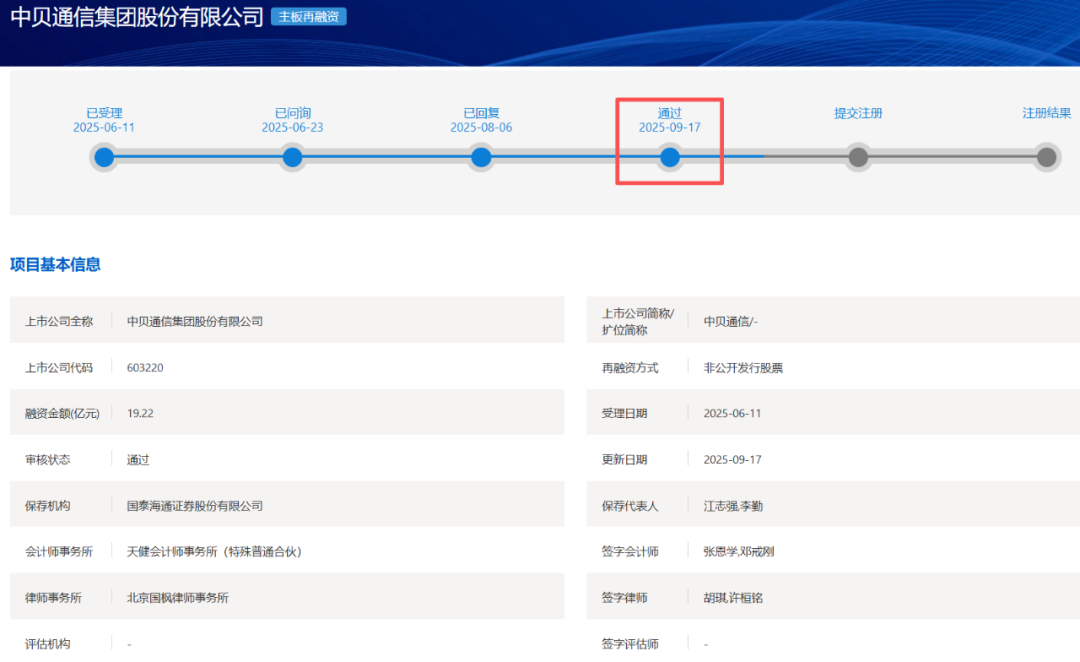Click the 签字律师 value 胡琪,许桓铭
This screenshot has height=662, width=1080.
click(x=733, y=598)
